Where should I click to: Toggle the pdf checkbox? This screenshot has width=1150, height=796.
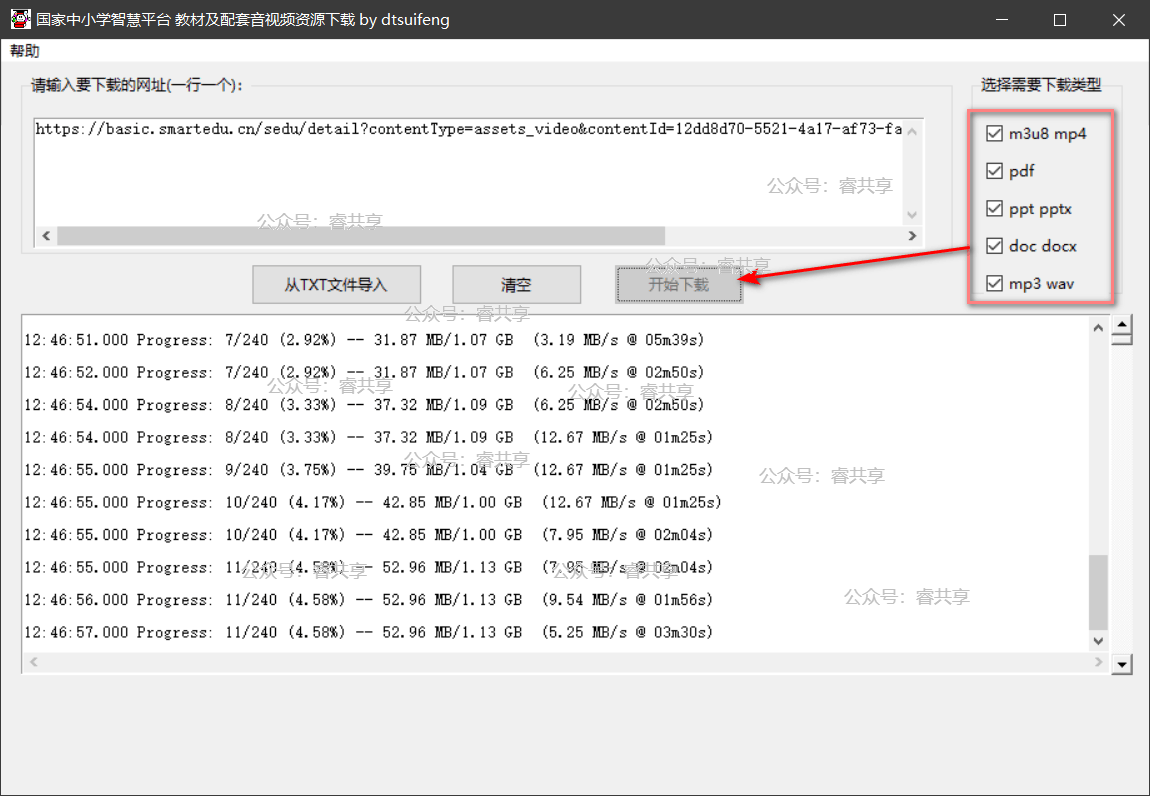tap(995, 171)
